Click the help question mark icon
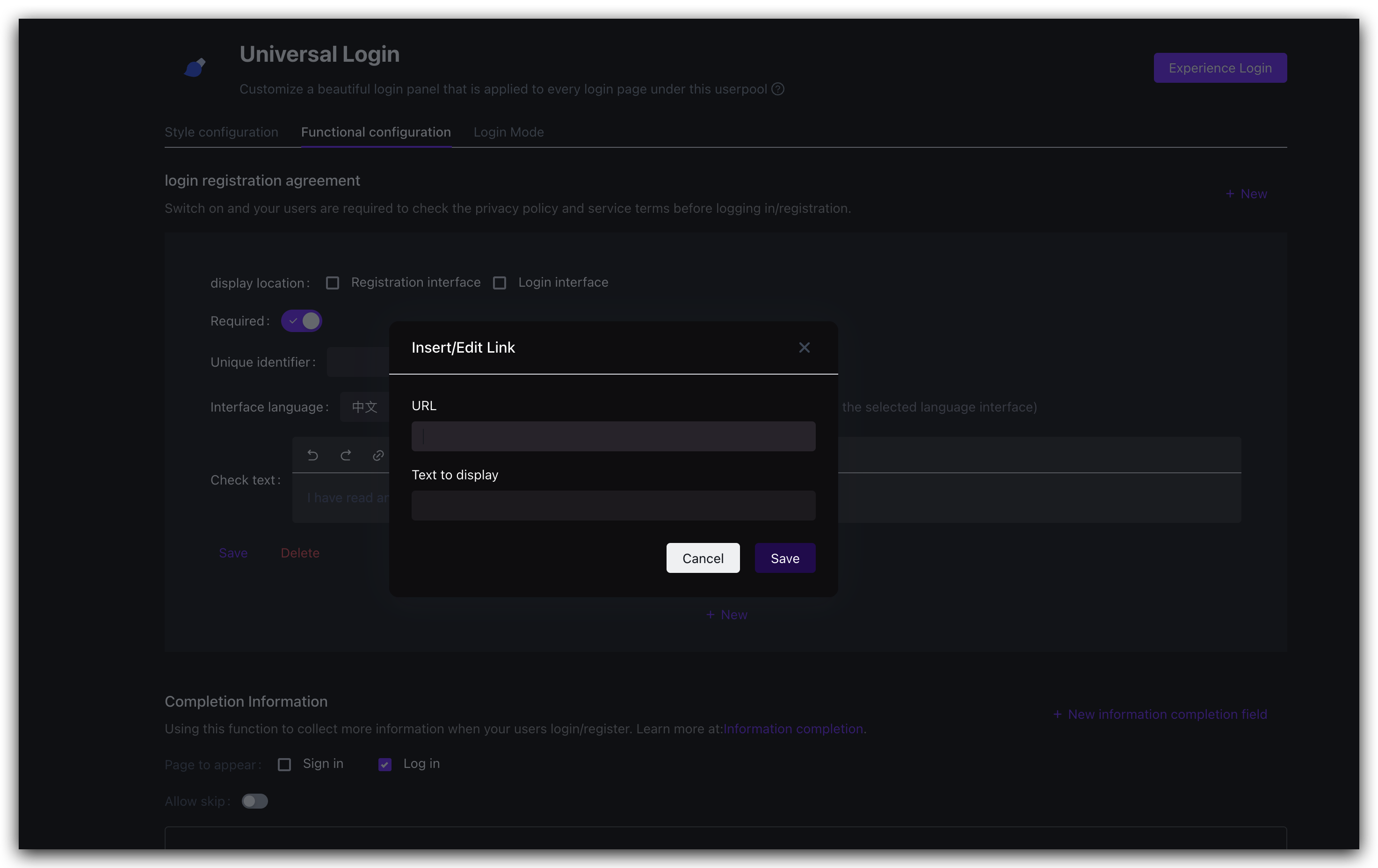 click(778, 89)
